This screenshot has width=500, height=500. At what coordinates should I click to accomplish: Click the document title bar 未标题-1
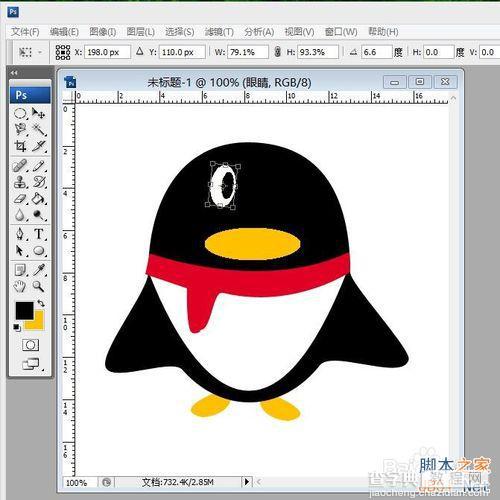pyautogui.click(x=229, y=82)
